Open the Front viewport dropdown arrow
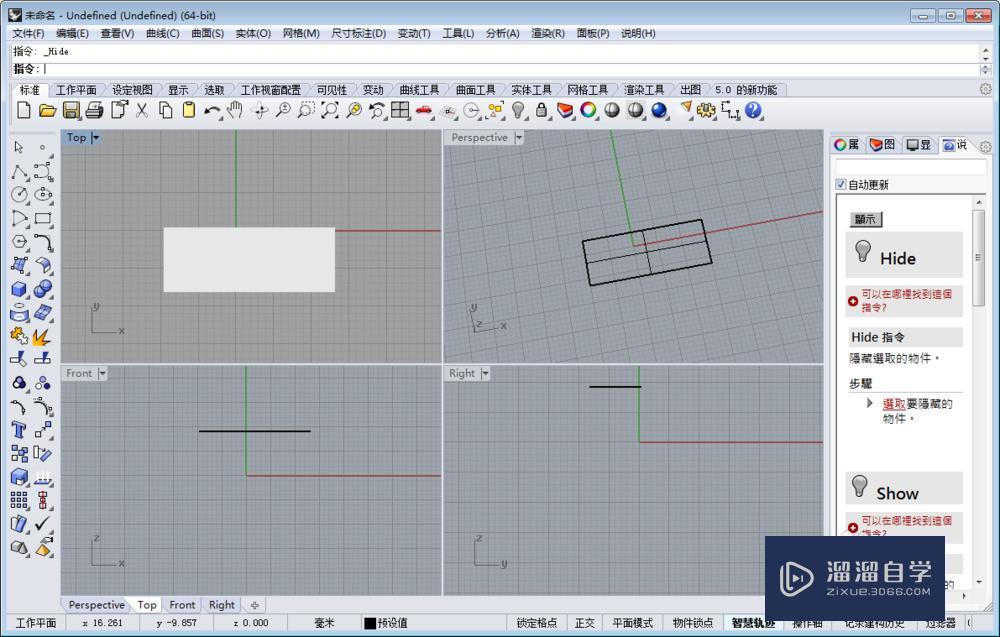 102,374
